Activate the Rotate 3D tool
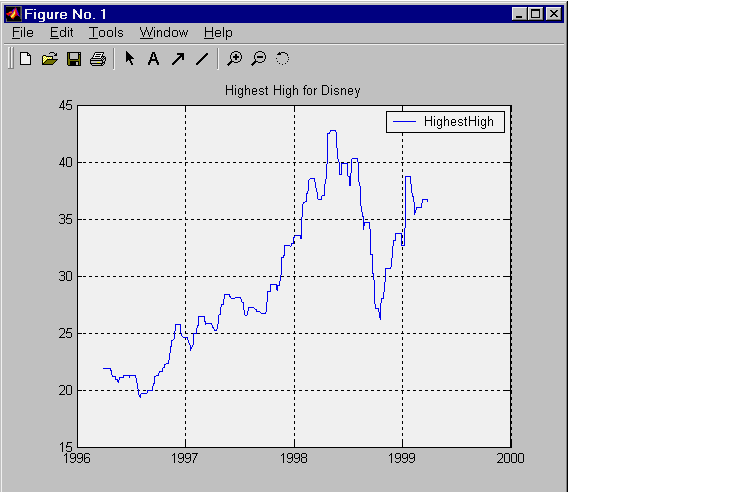Image resolution: width=740 pixels, height=492 pixels. [282, 58]
